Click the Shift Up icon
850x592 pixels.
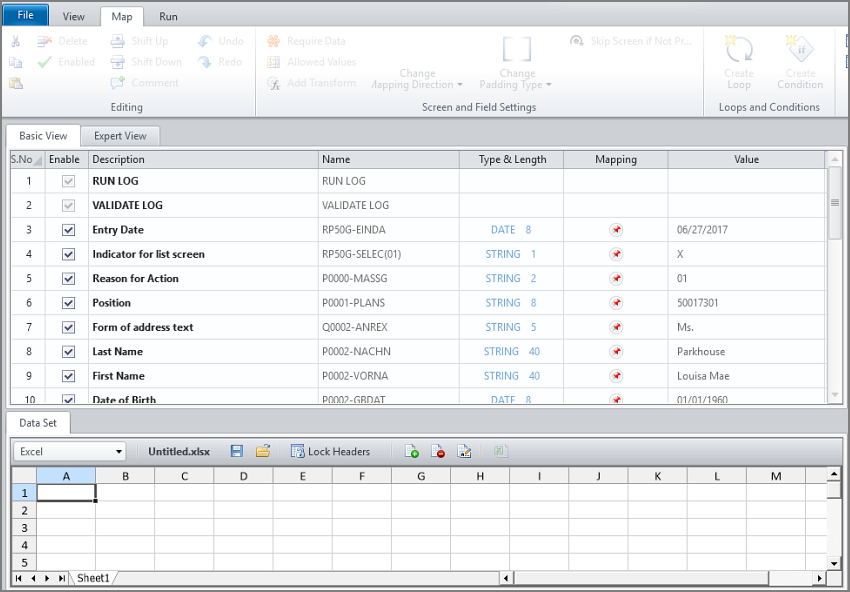pos(118,41)
